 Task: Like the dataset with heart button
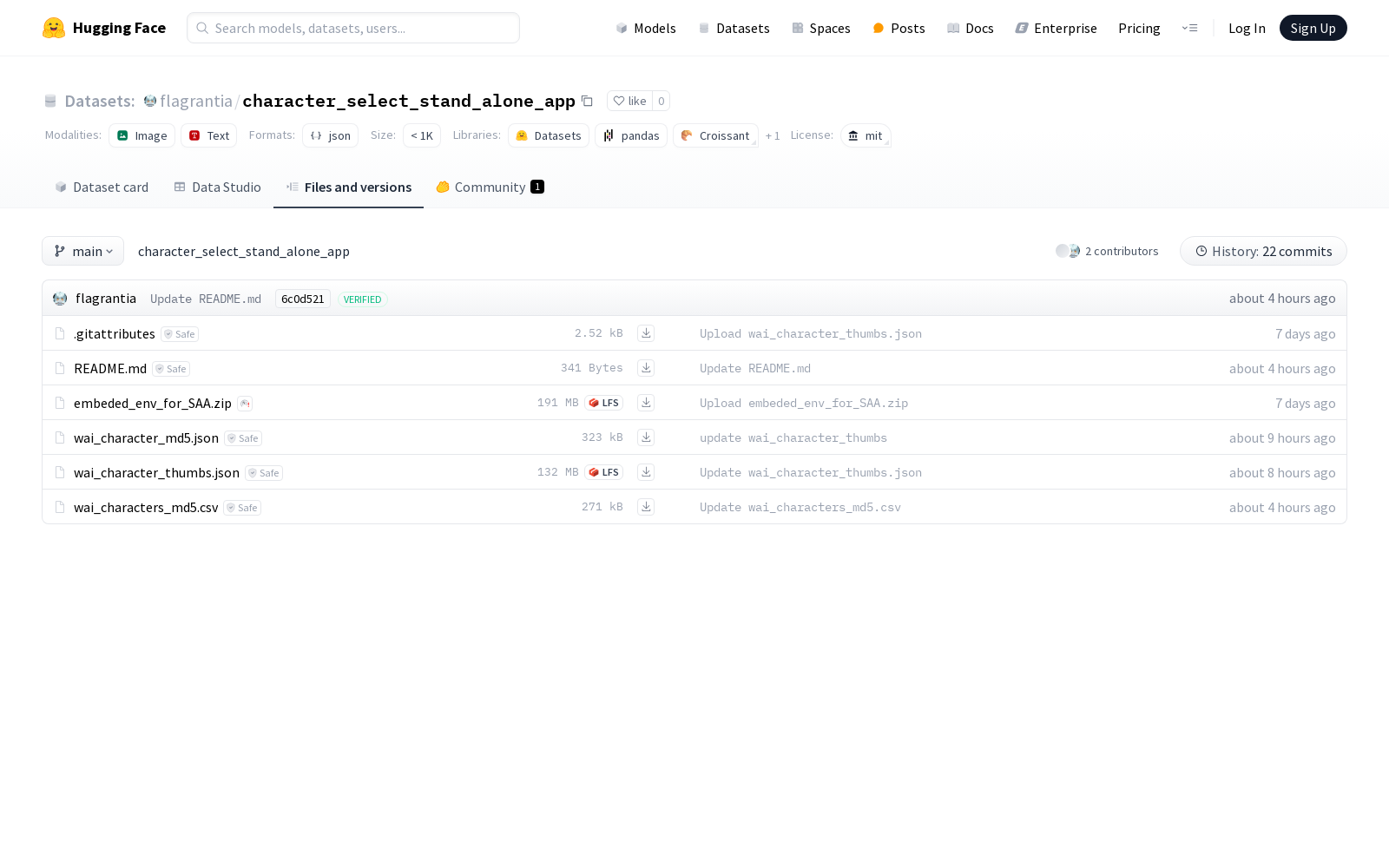pos(629,101)
